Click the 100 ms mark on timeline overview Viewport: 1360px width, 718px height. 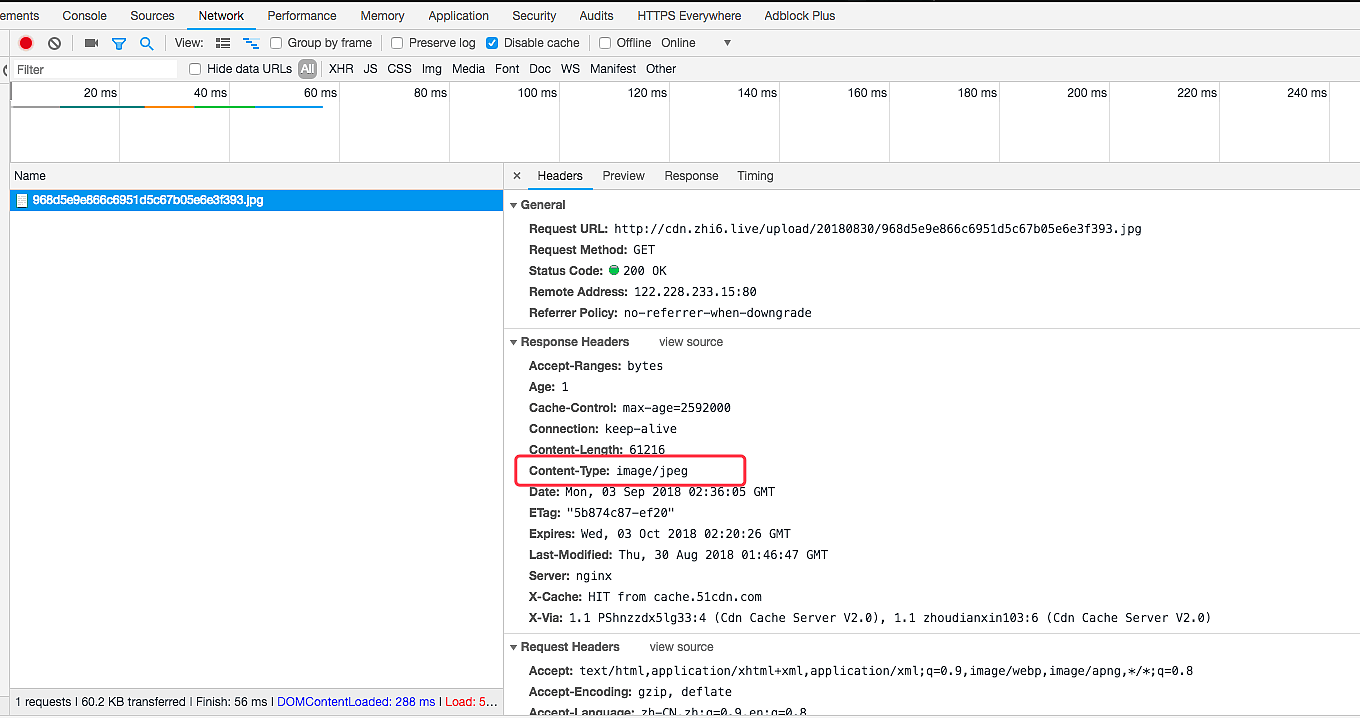[537, 93]
